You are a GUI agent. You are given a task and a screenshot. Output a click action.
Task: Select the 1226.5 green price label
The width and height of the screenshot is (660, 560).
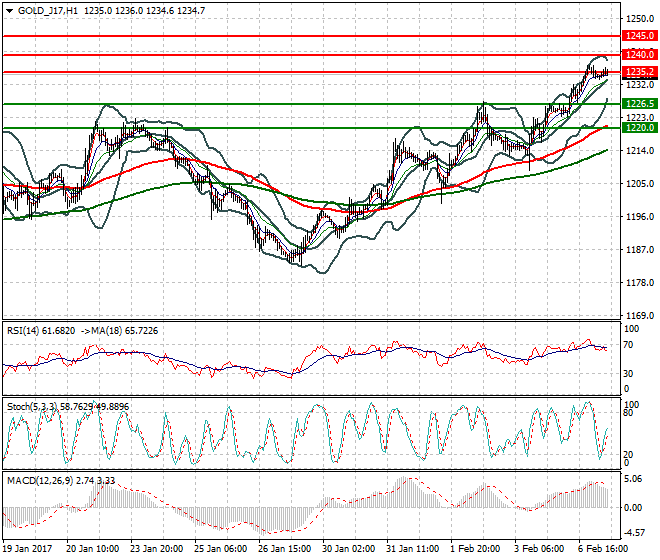click(x=639, y=104)
